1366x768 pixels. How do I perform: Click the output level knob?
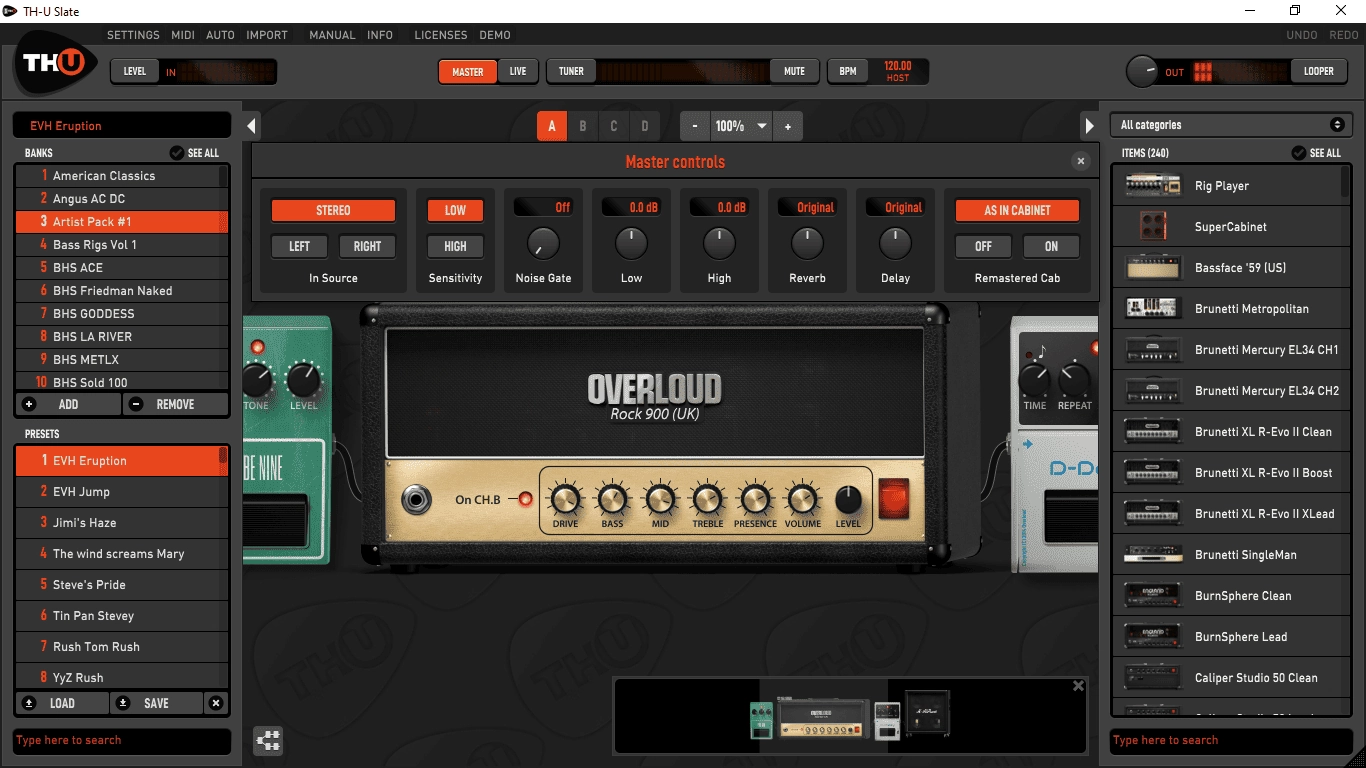1142,71
